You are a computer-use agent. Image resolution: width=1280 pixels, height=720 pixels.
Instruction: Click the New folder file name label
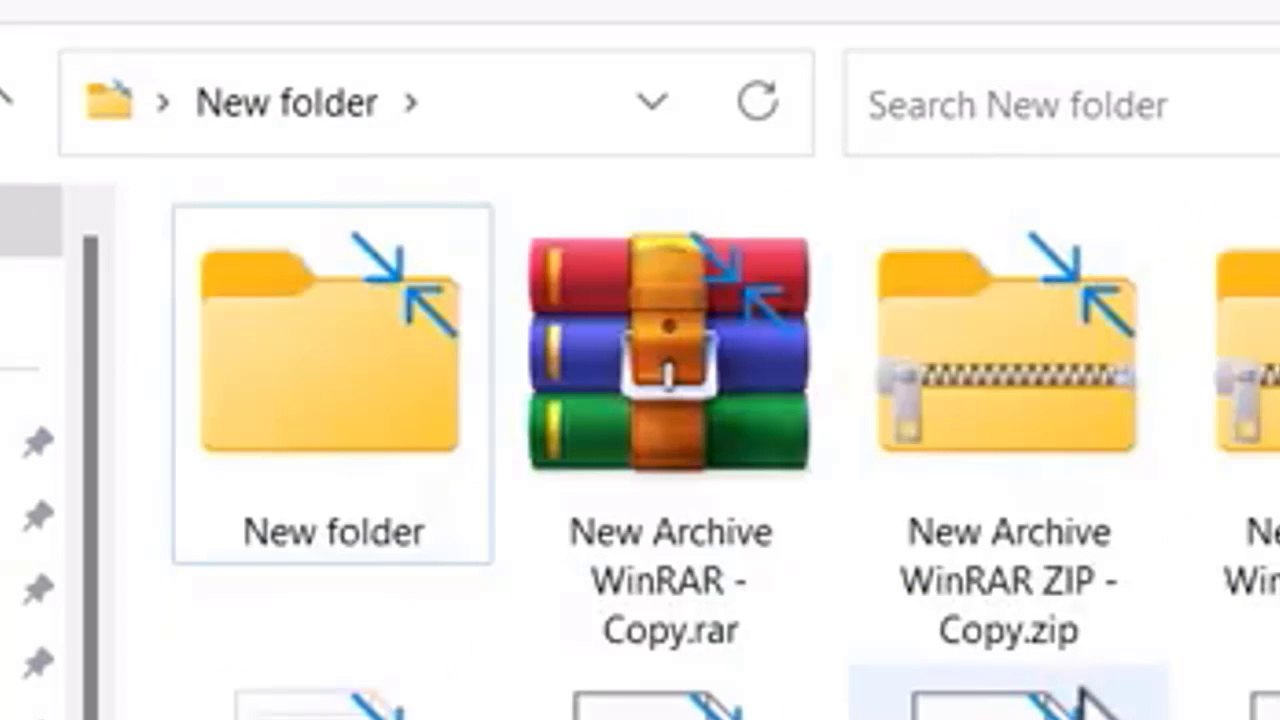(333, 532)
